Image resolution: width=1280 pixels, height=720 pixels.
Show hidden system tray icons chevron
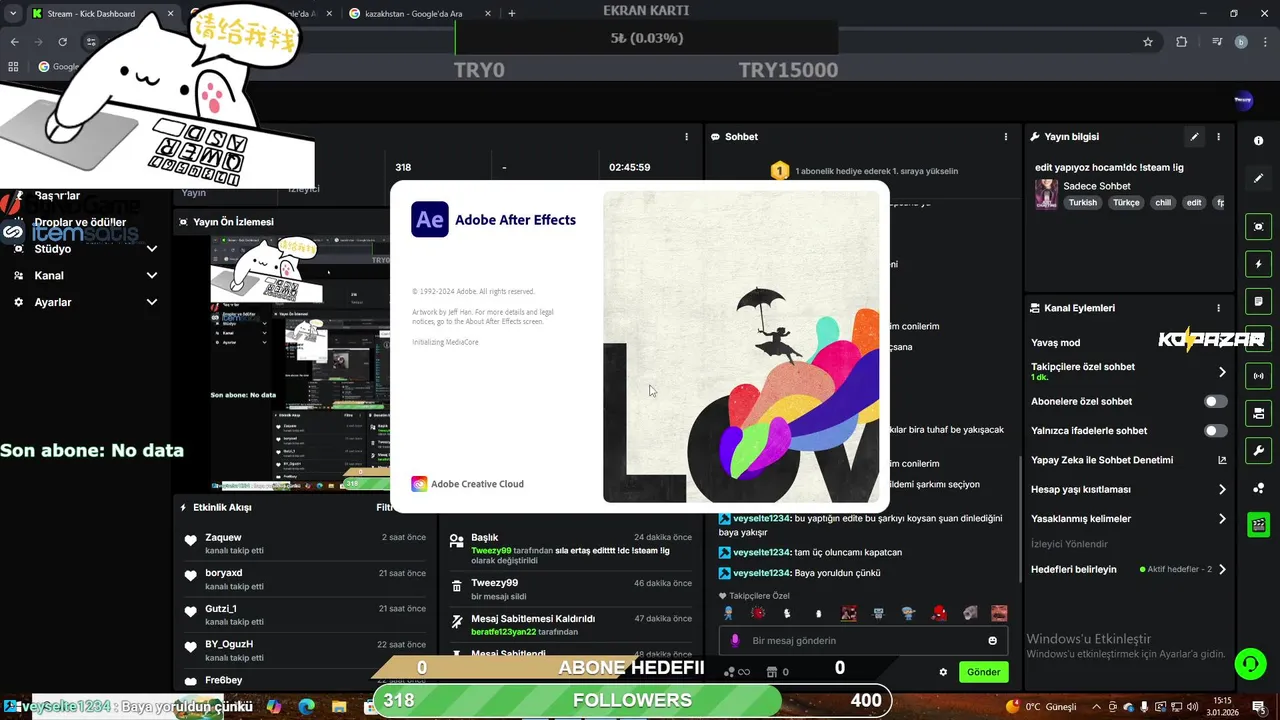(1097, 707)
